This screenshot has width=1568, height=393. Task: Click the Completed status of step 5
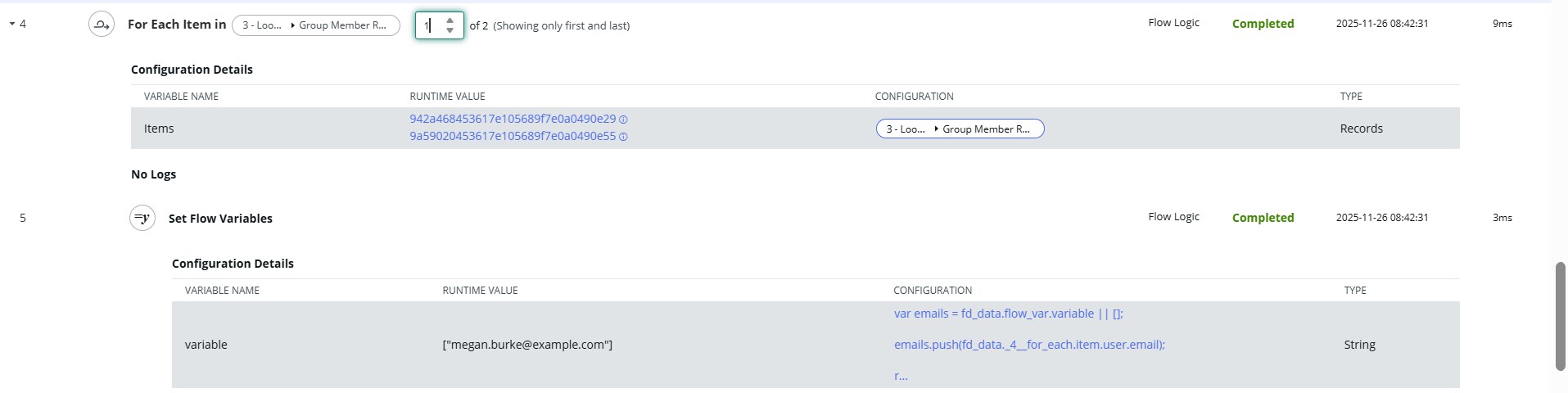1263,218
